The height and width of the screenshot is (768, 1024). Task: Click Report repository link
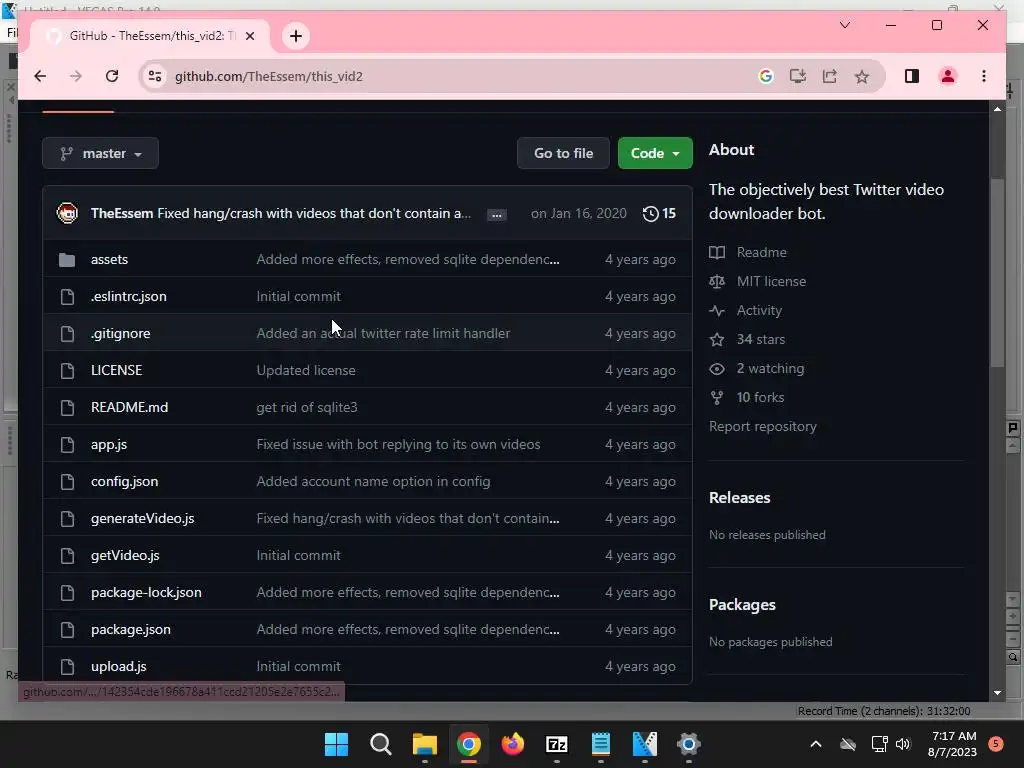(x=763, y=426)
